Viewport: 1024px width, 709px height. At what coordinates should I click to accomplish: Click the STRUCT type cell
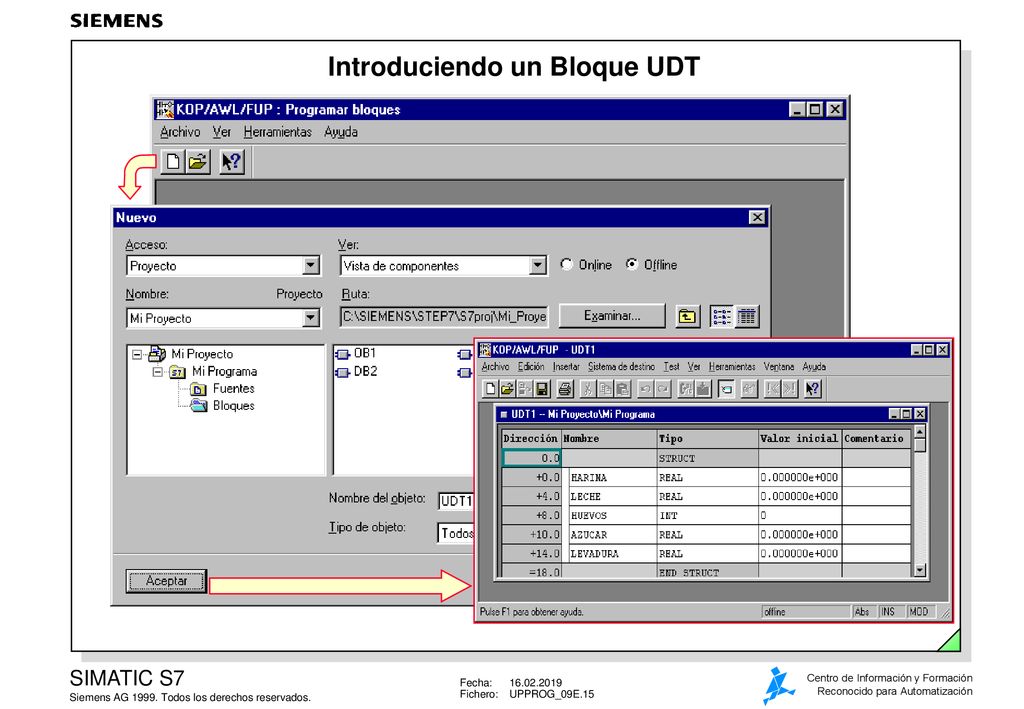coord(707,458)
